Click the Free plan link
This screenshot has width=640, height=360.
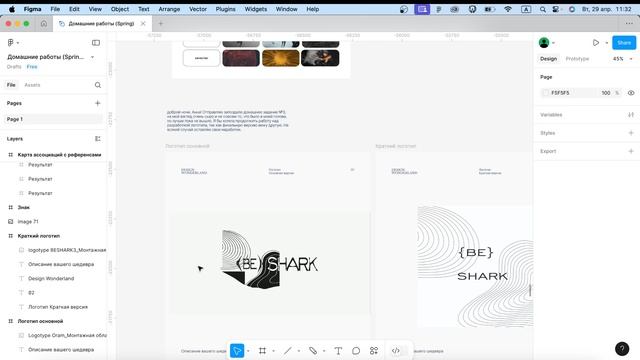pos(32,67)
